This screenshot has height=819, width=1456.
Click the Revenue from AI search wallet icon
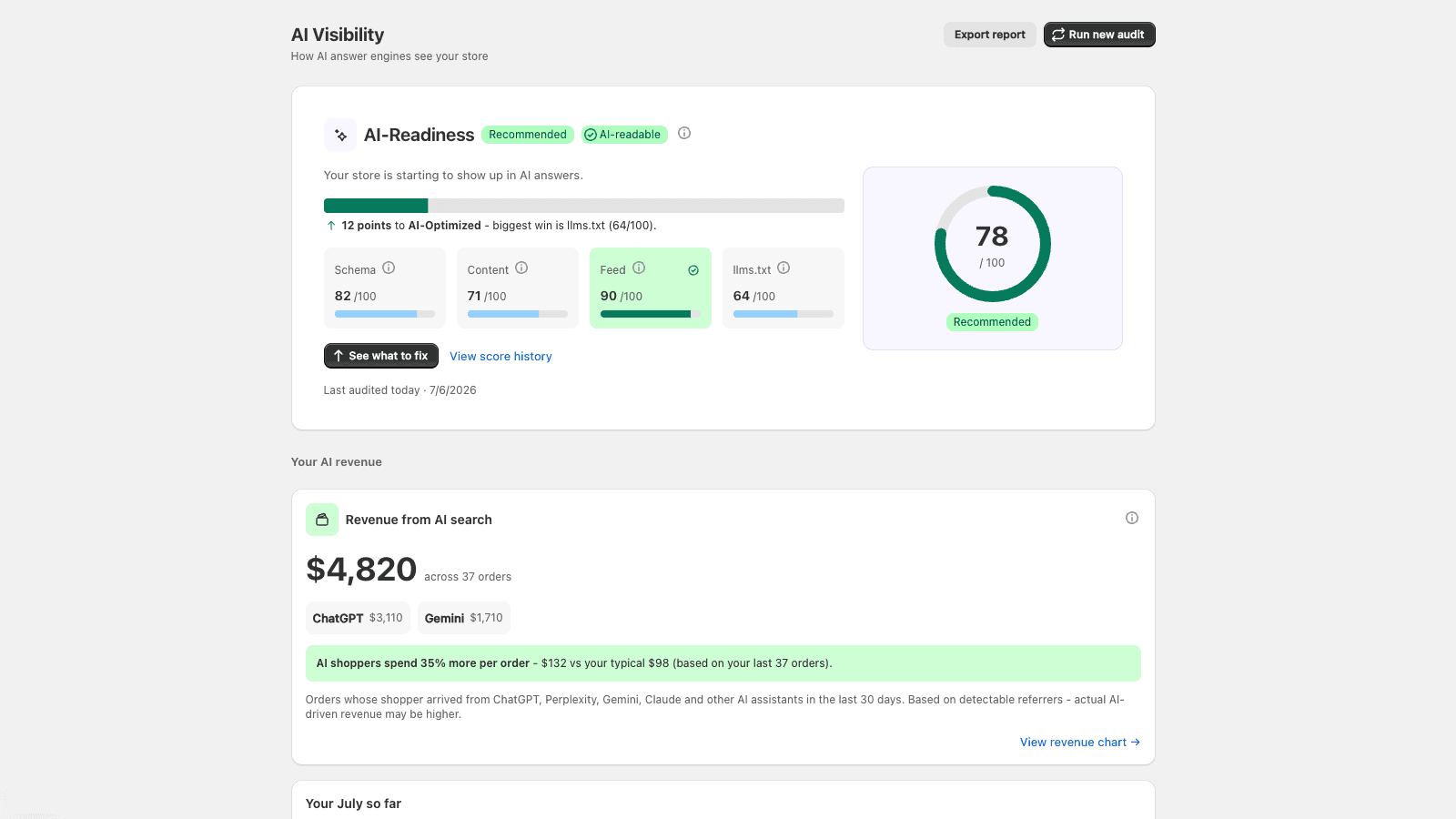click(322, 520)
